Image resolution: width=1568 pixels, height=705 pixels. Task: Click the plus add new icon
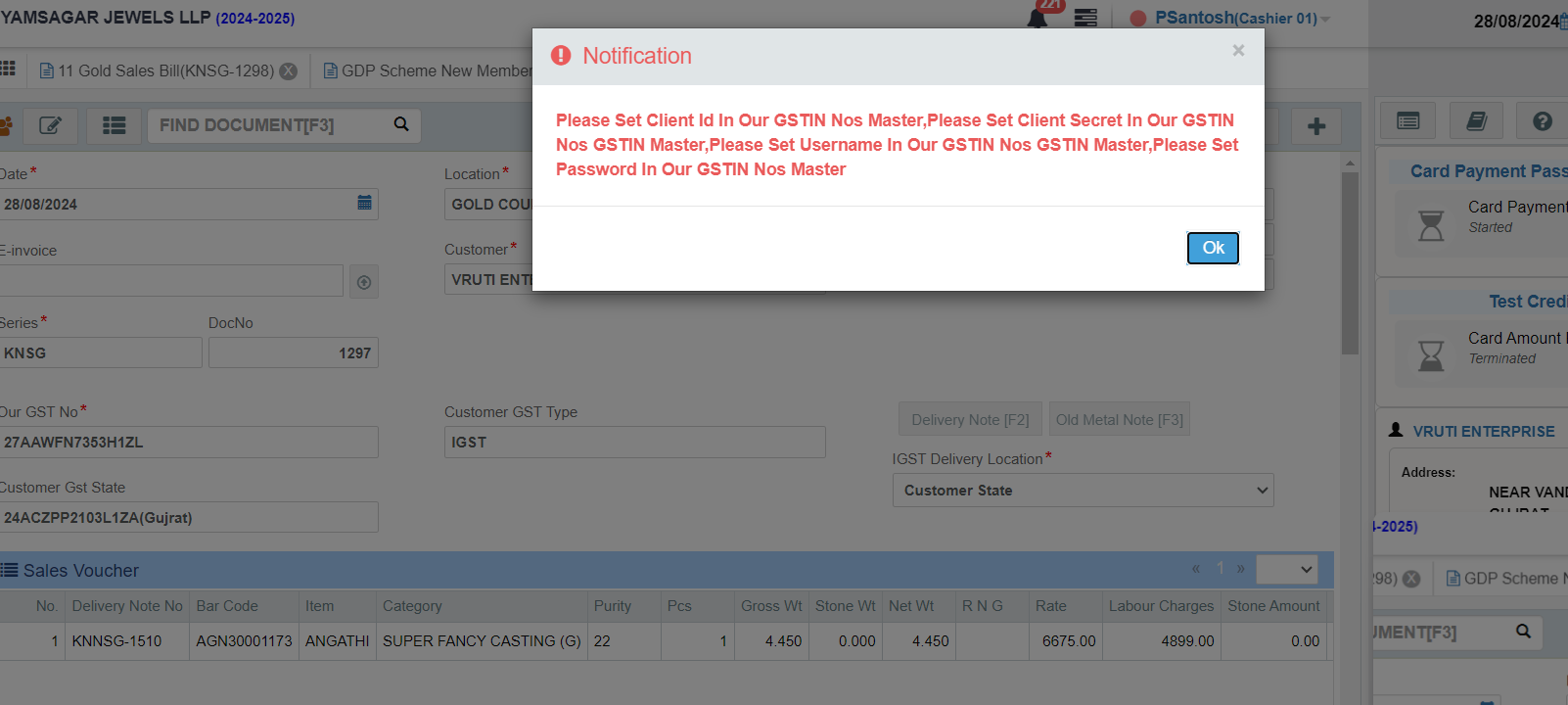tap(1316, 125)
